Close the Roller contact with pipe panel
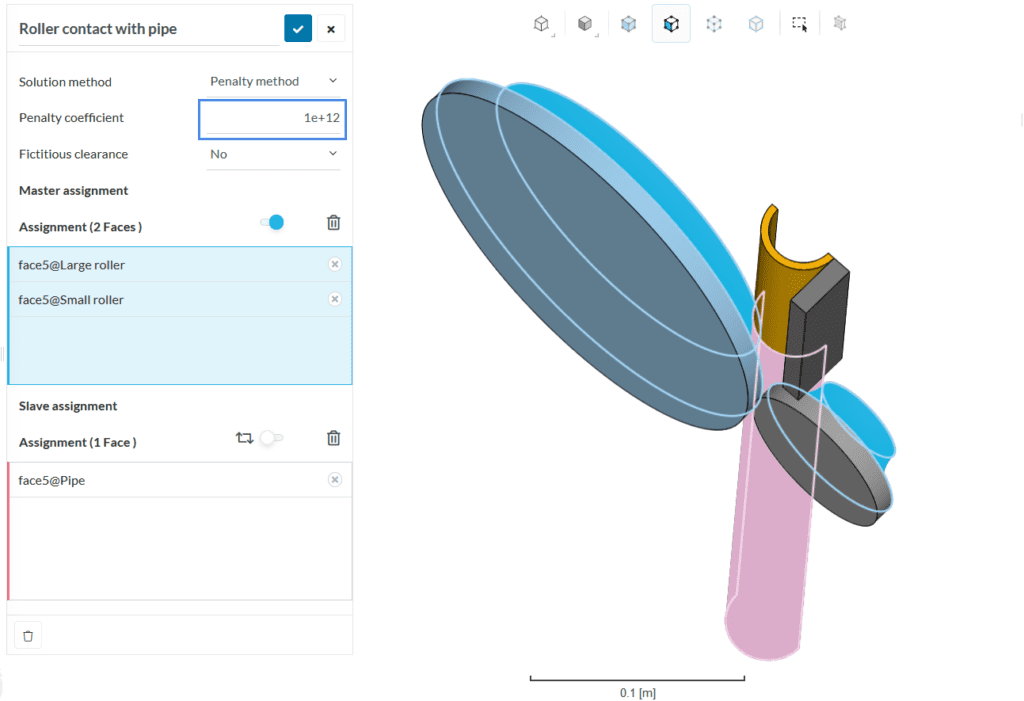 [x=331, y=29]
